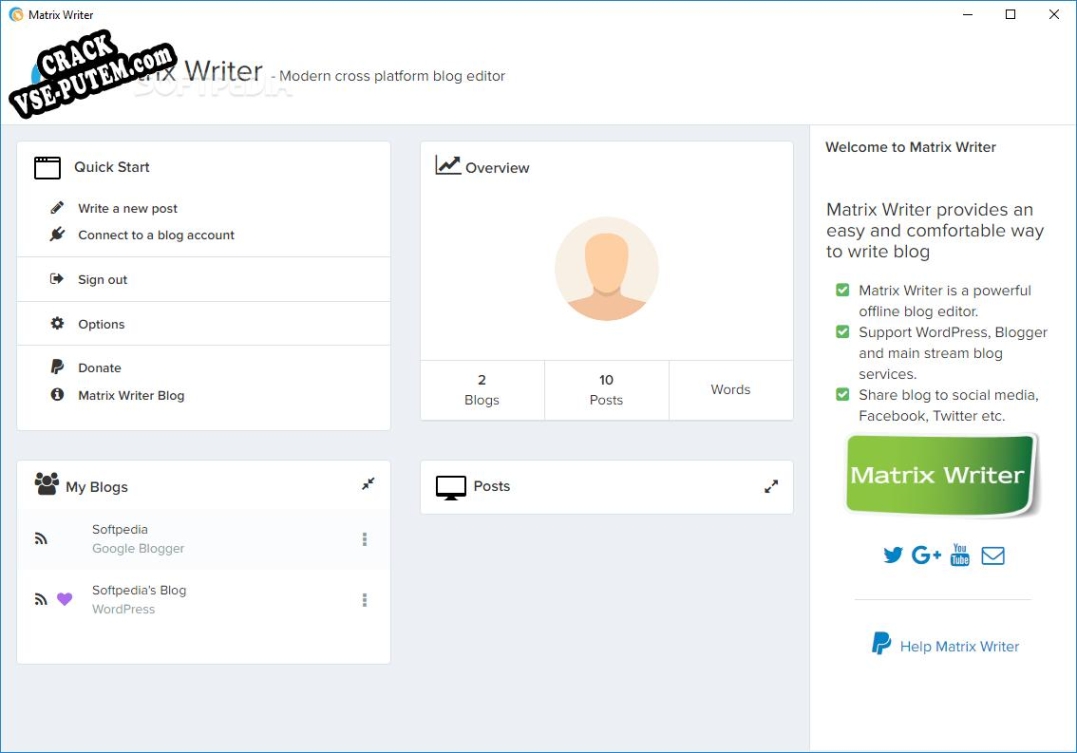The width and height of the screenshot is (1077, 753).
Task: Click the Matrix Writer title bar app icon
Action: pos(16,14)
